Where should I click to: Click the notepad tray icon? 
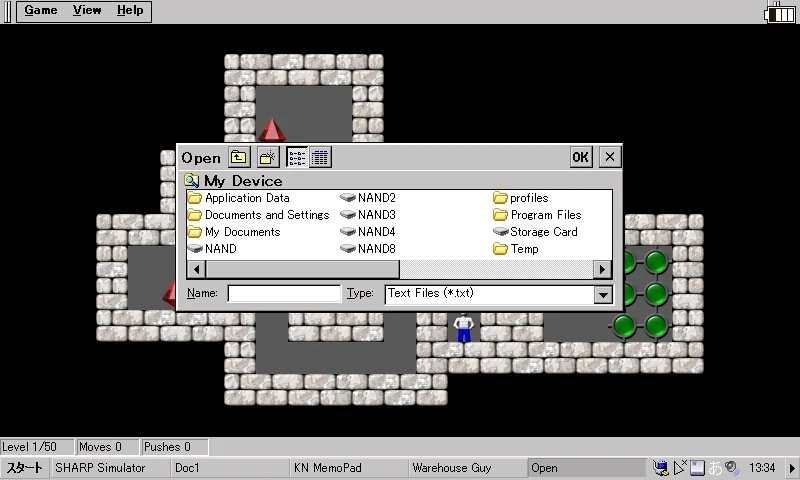(x=697, y=468)
